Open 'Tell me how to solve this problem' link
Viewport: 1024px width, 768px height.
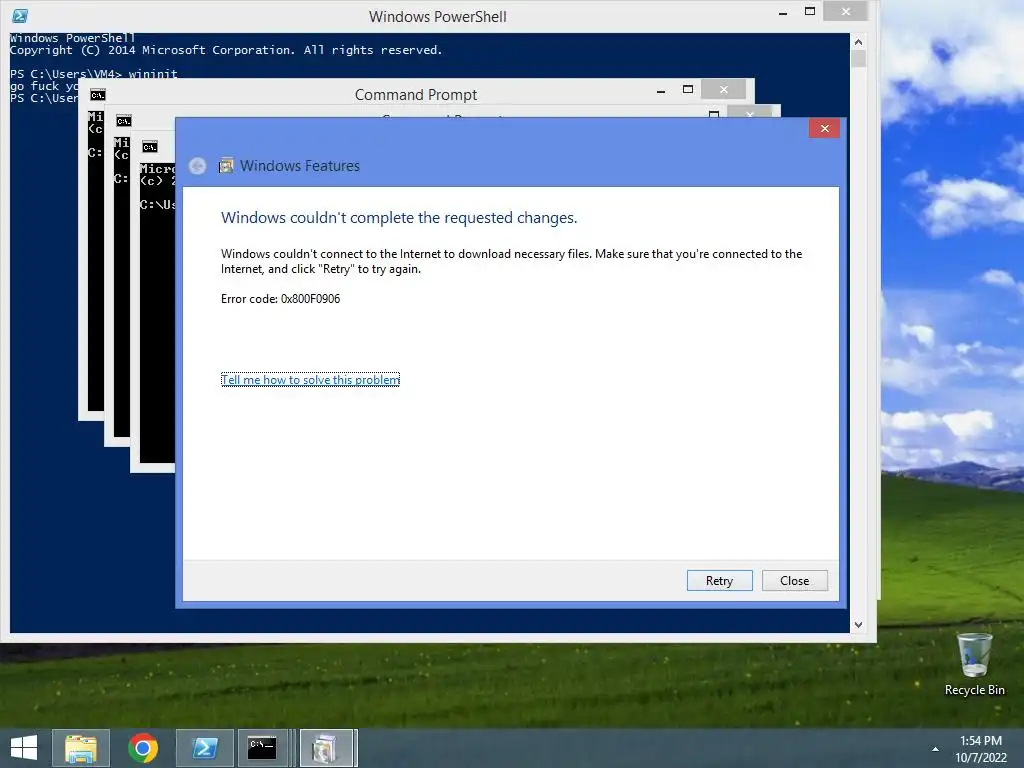tap(310, 379)
